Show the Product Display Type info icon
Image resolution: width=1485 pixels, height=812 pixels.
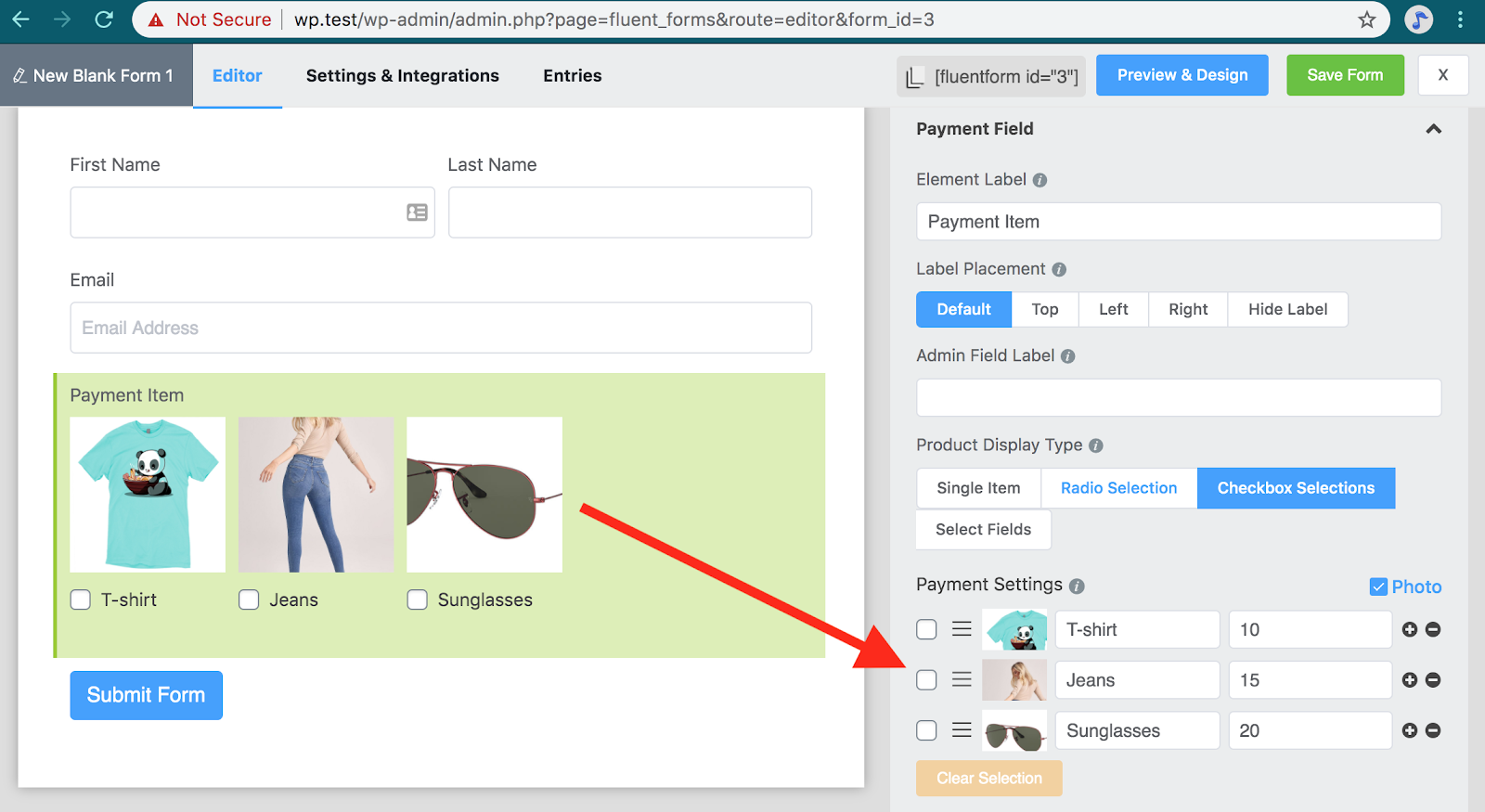click(x=1096, y=445)
